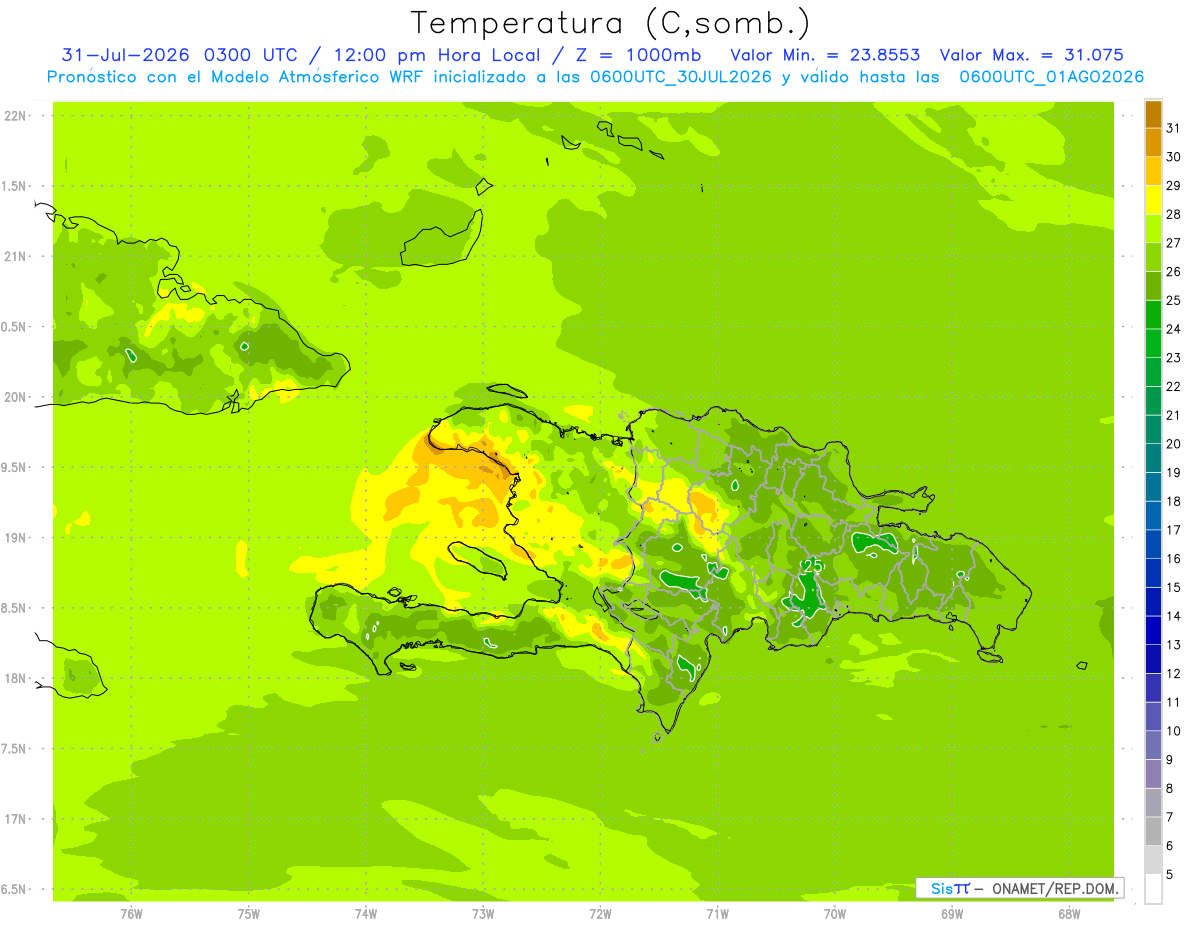Viewport: 1200px width, 927px height.
Task: Click the orange 29–30 colorbar segment
Action: coord(1153,171)
